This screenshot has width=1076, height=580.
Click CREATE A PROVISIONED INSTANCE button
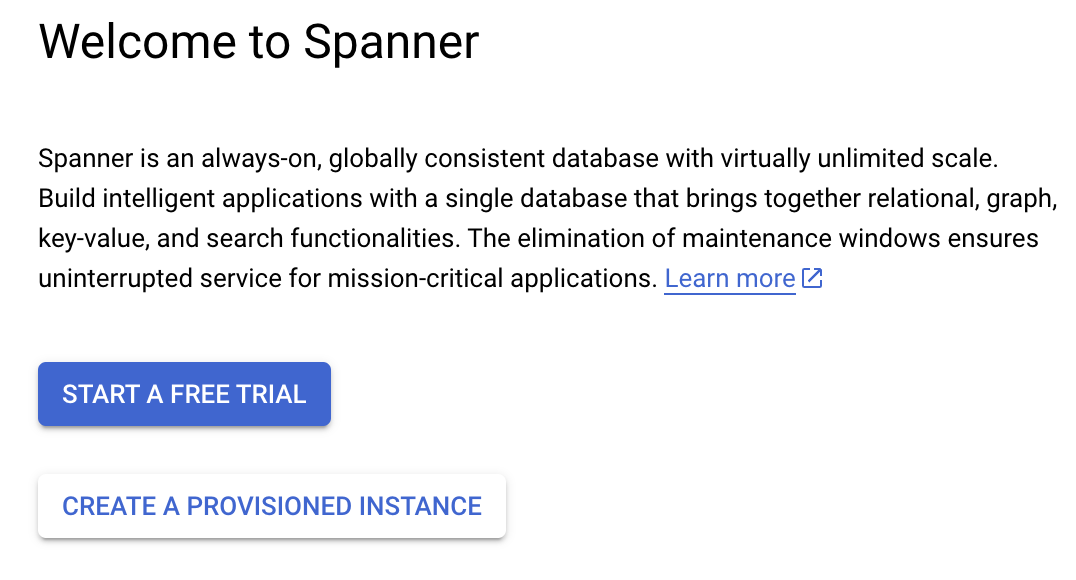(272, 506)
